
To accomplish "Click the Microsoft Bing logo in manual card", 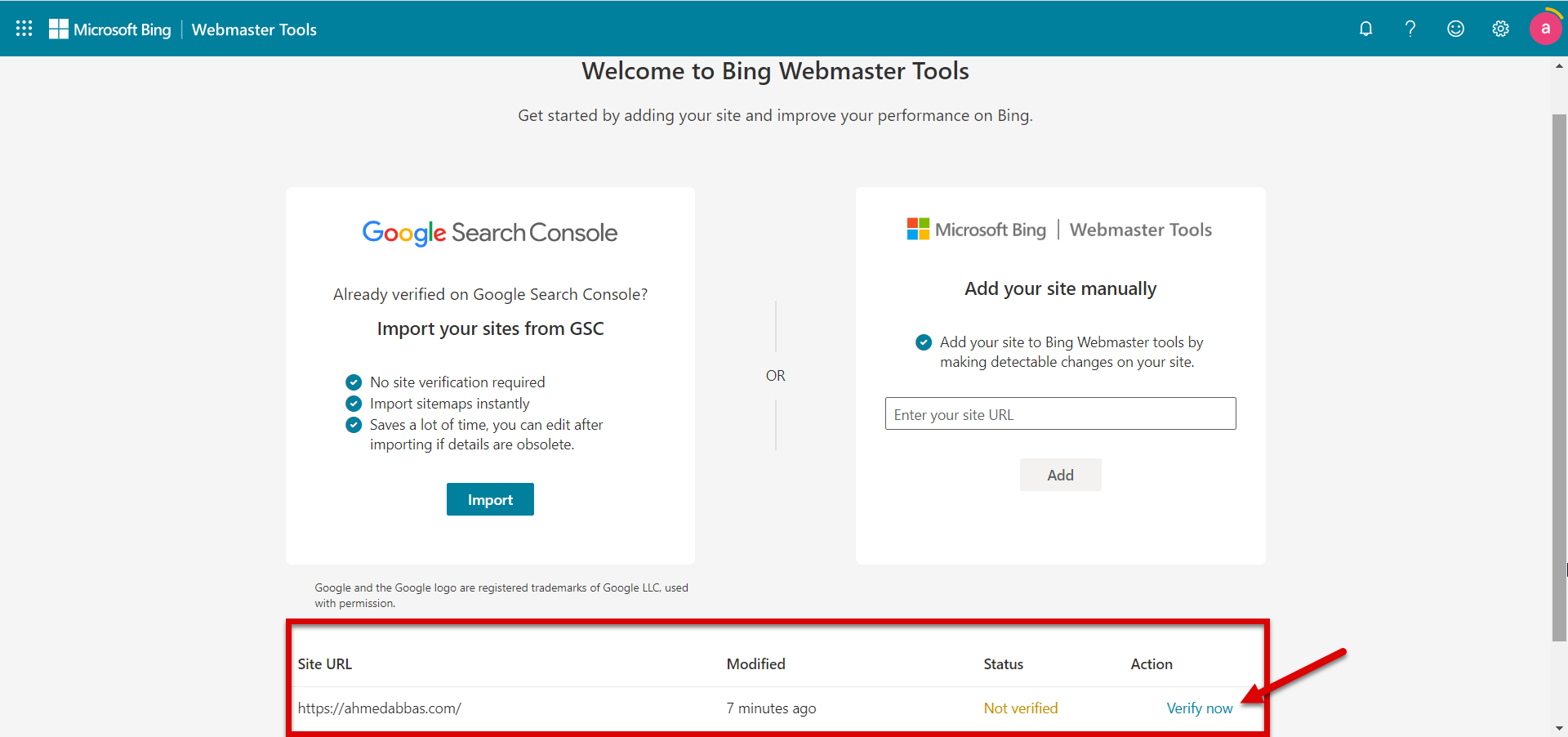I will click(x=977, y=230).
